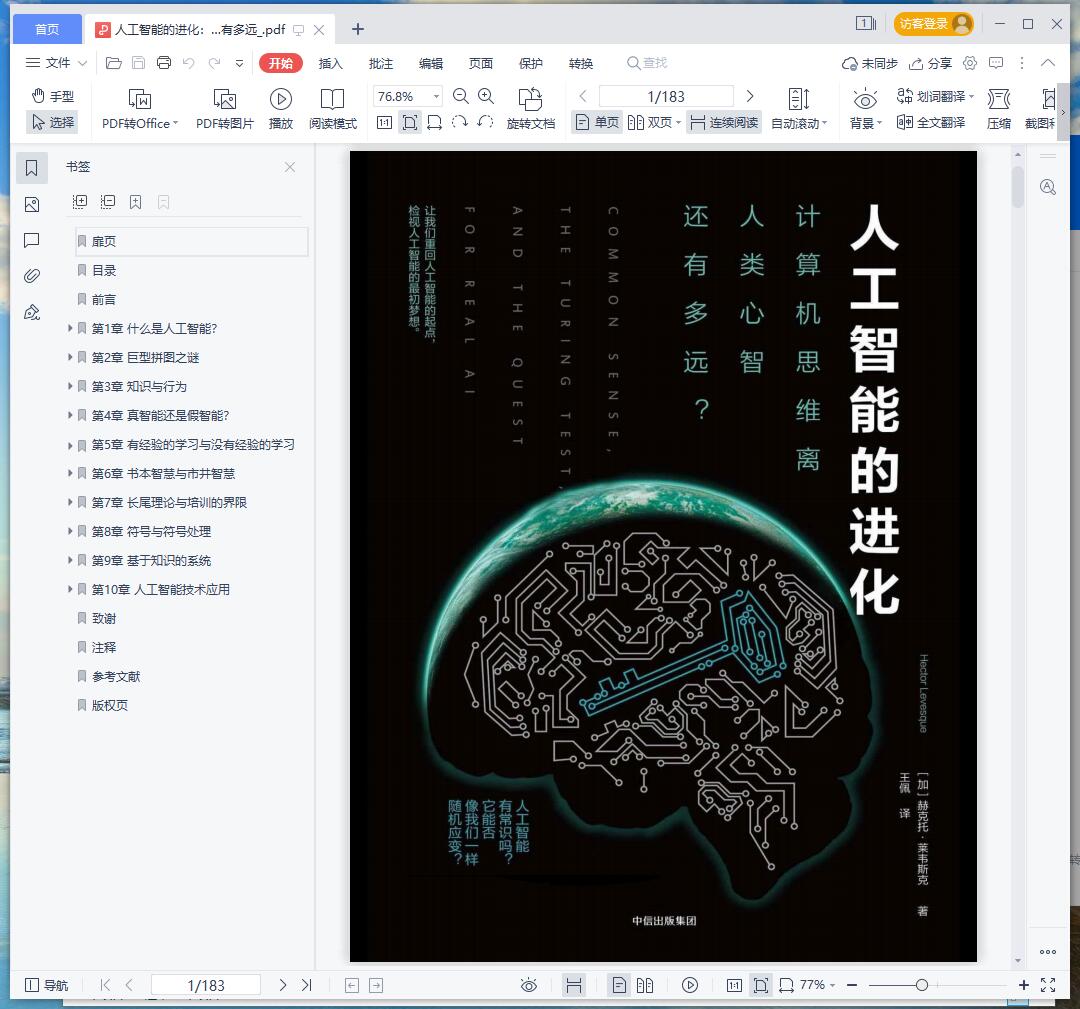Switch to the 保护 tab
1080x1009 pixels.
(531, 63)
